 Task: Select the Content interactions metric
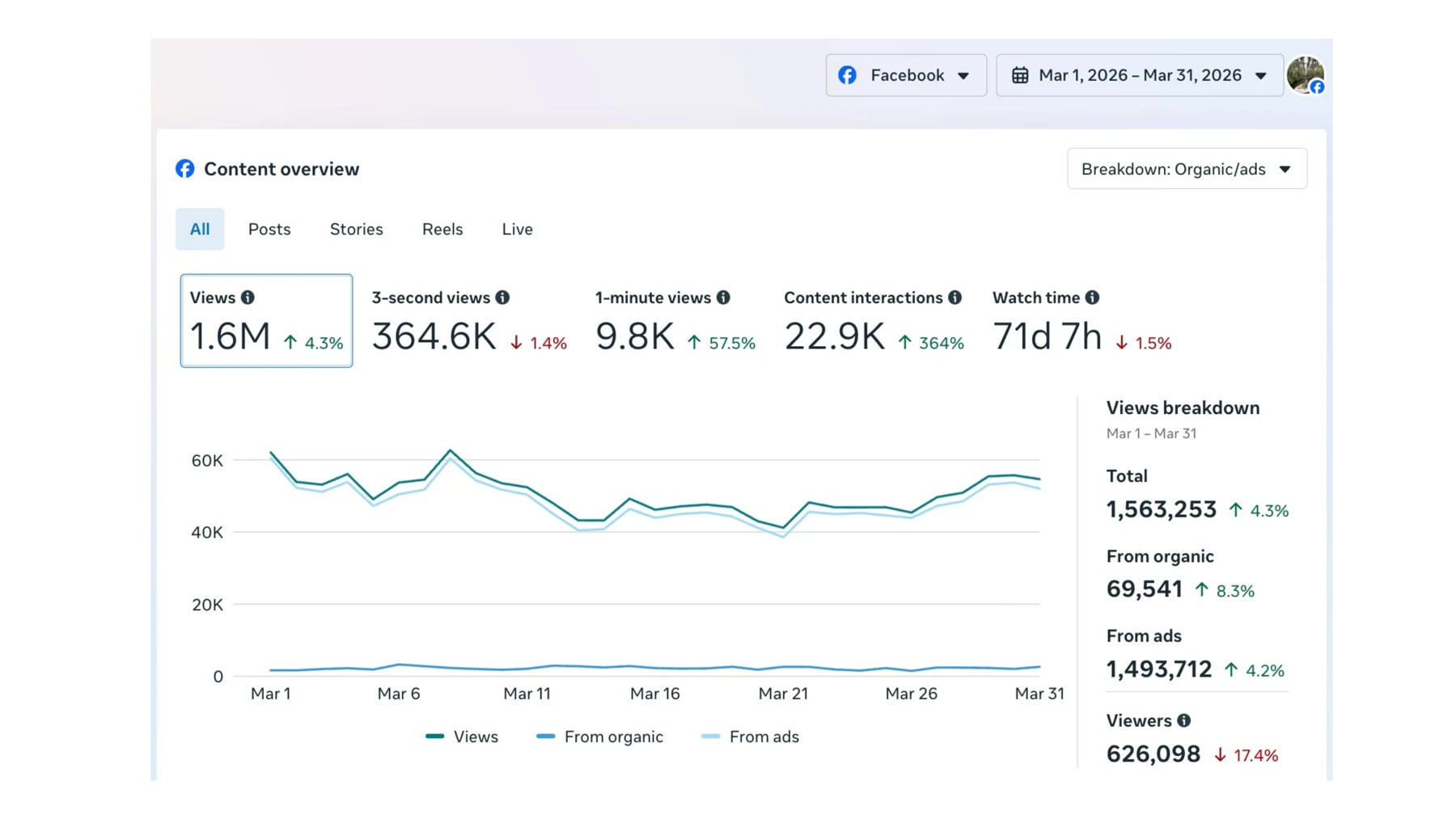pyautogui.click(x=874, y=321)
